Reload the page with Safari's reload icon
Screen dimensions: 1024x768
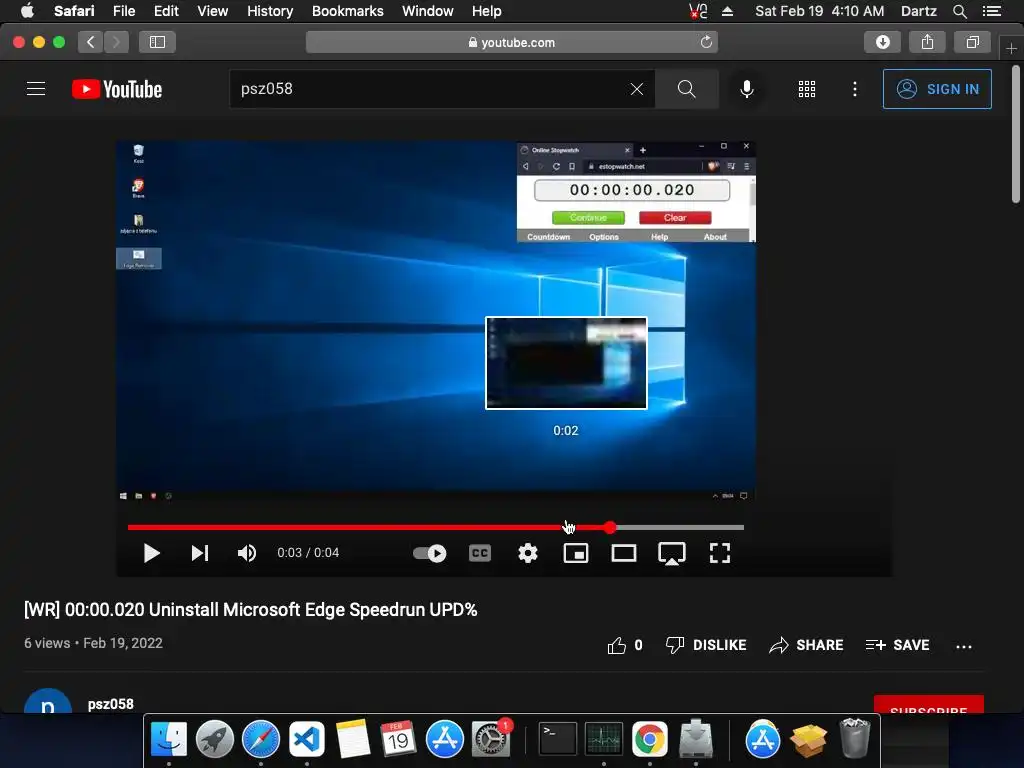tap(706, 42)
